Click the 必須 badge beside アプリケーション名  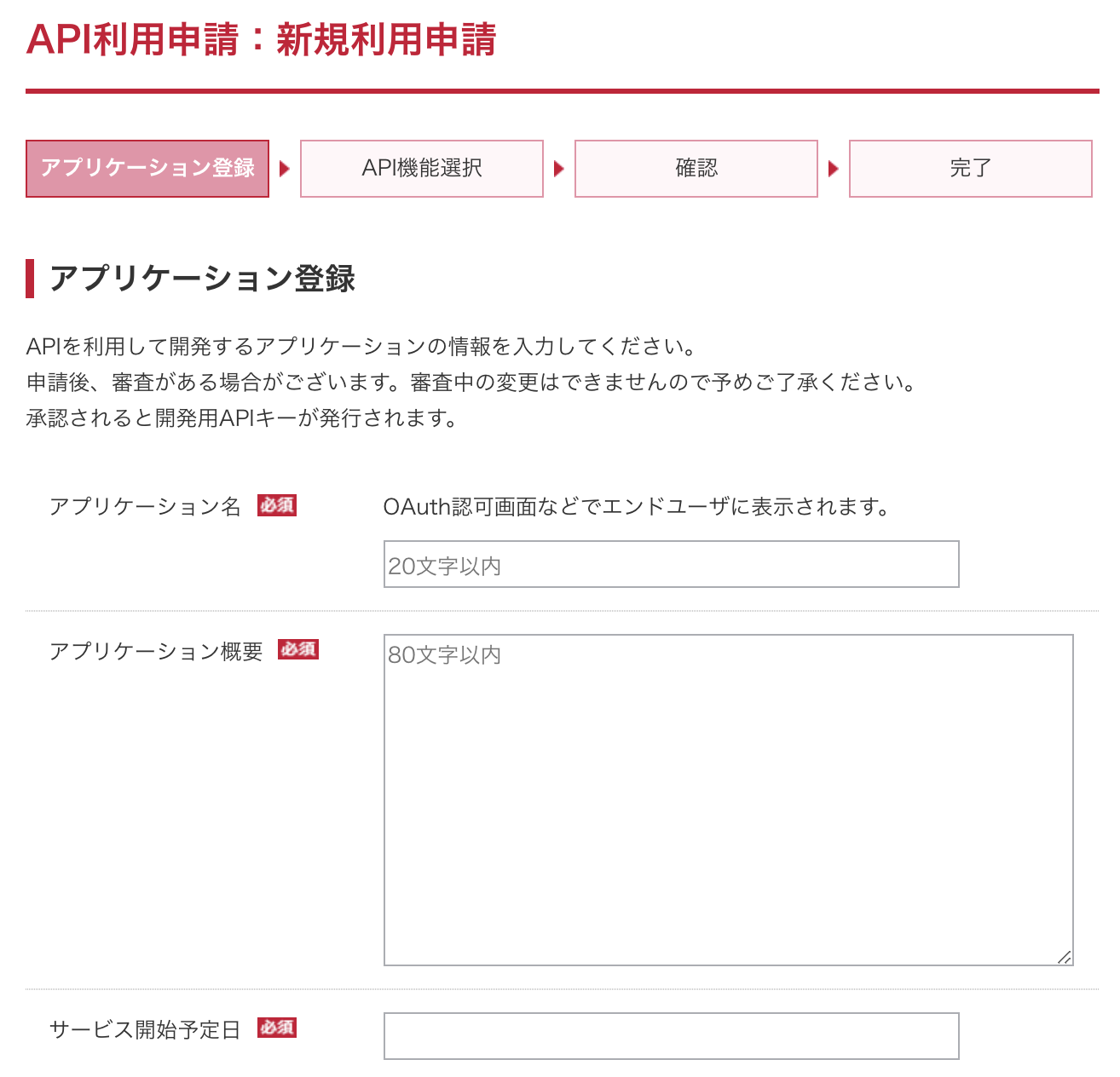277,505
